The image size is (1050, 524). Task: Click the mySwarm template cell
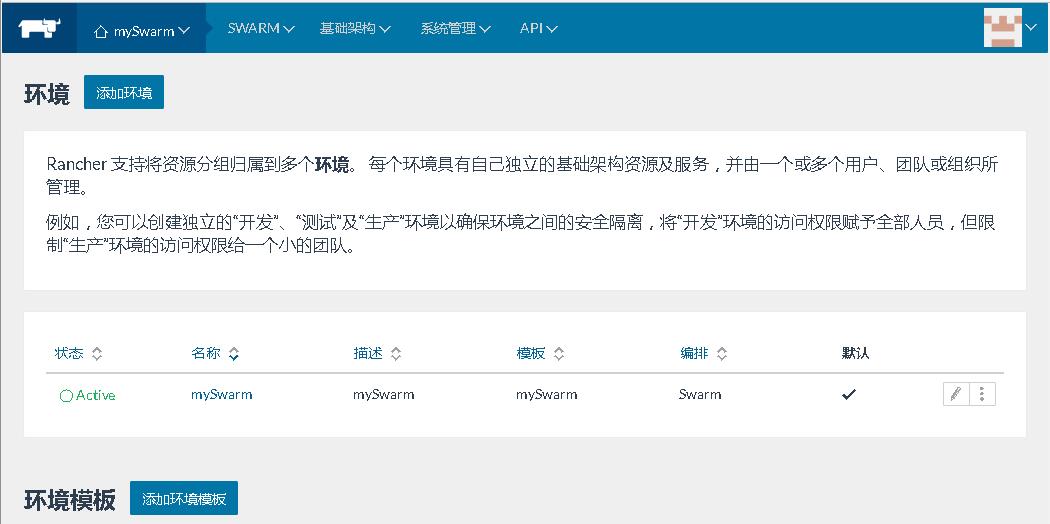pyautogui.click(x=546, y=395)
